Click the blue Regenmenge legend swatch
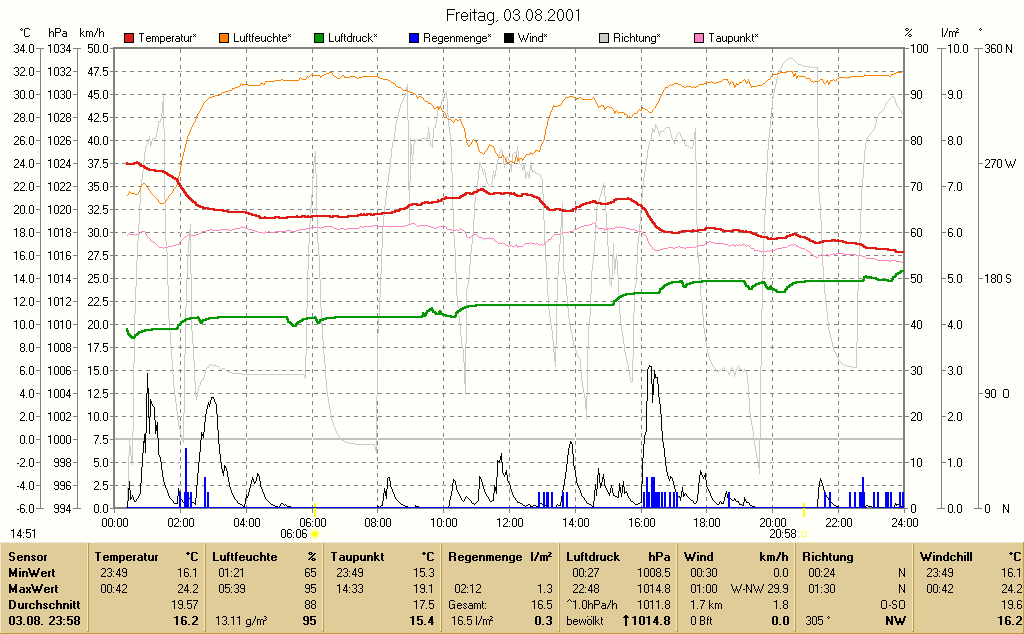1024x634 pixels. click(x=414, y=39)
